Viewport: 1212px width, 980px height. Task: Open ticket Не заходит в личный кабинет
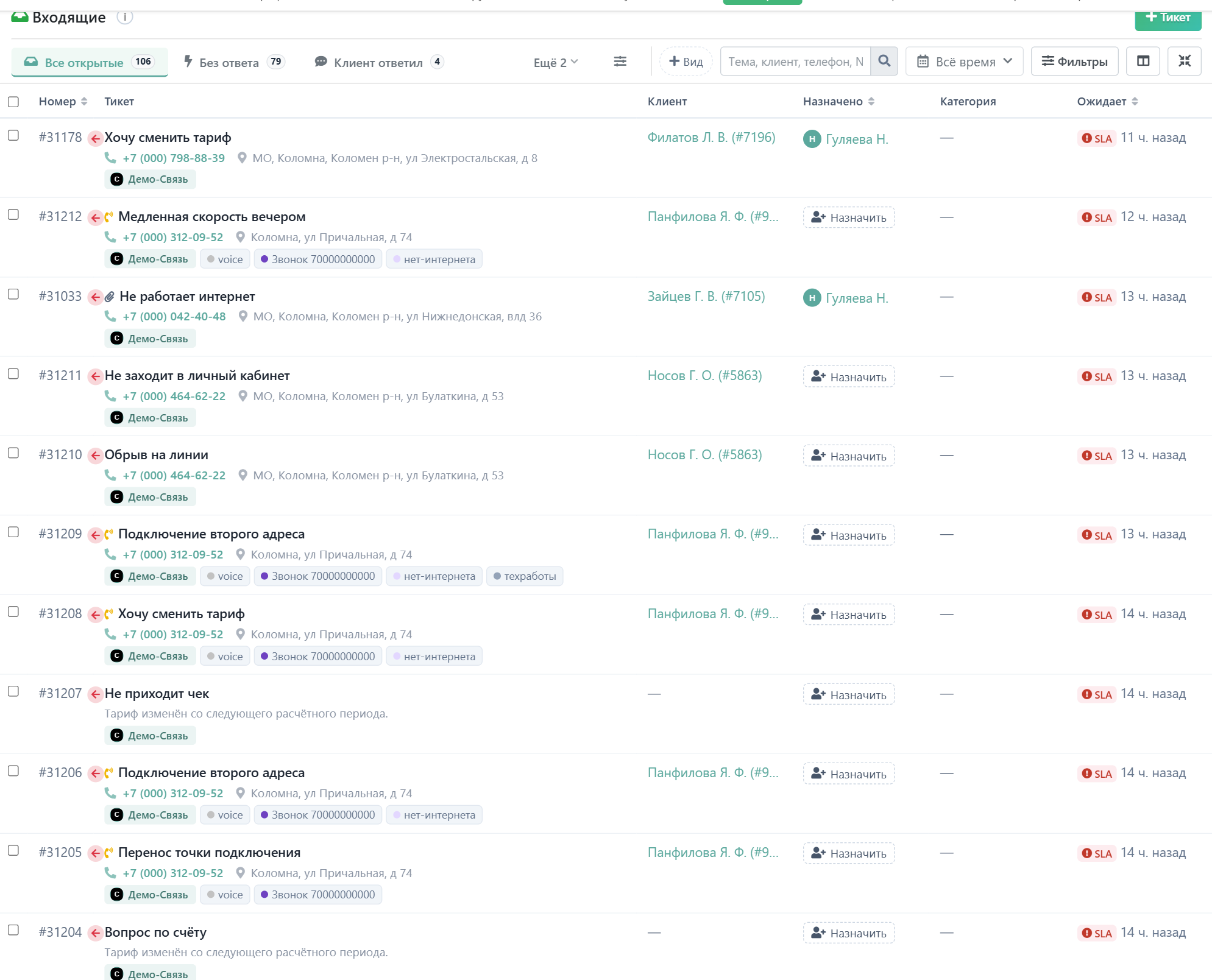click(197, 376)
